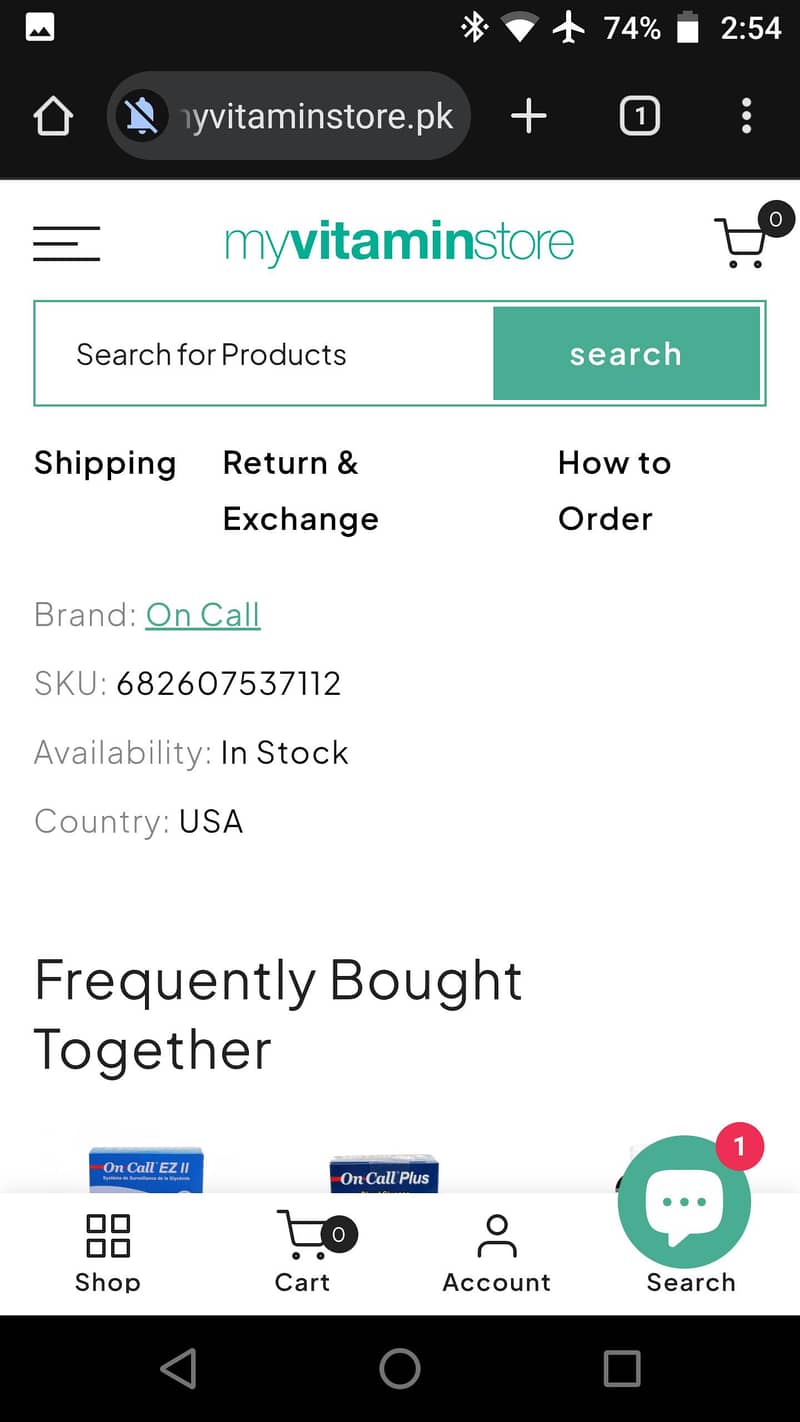Image resolution: width=800 pixels, height=1422 pixels.
Task: Click the green search button
Action: click(626, 354)
